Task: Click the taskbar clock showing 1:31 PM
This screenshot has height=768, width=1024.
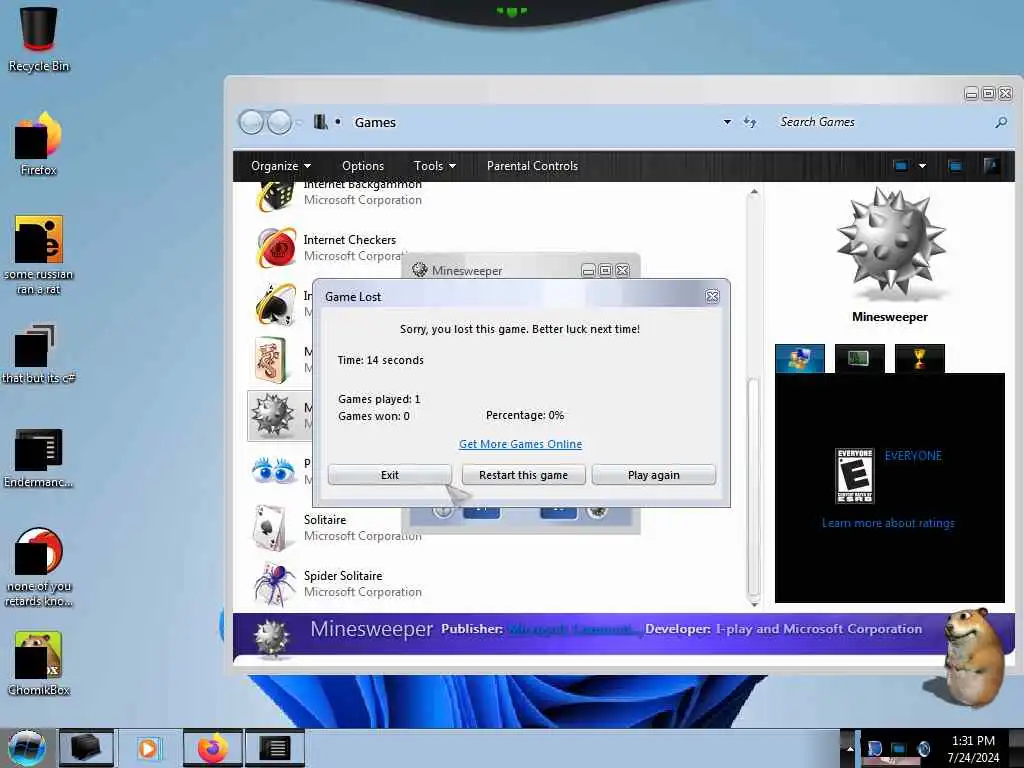Action: tap(973, 749)
